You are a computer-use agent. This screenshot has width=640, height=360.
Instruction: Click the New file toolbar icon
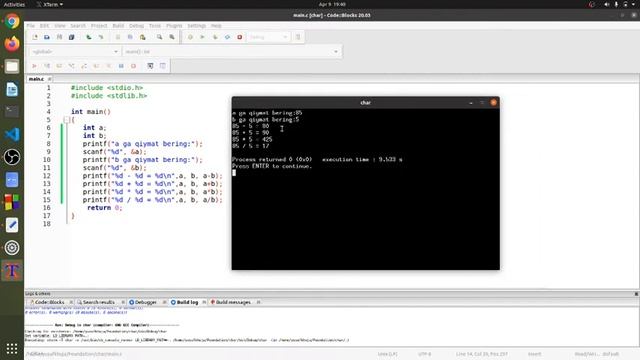click(35, 37)
